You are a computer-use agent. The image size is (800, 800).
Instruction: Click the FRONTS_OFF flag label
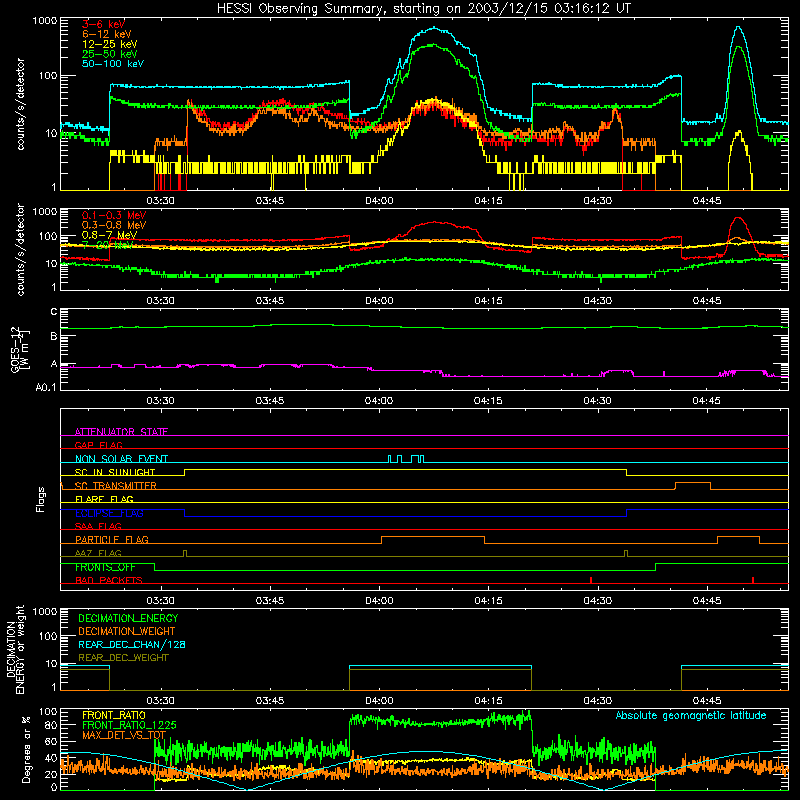(105, 567)
